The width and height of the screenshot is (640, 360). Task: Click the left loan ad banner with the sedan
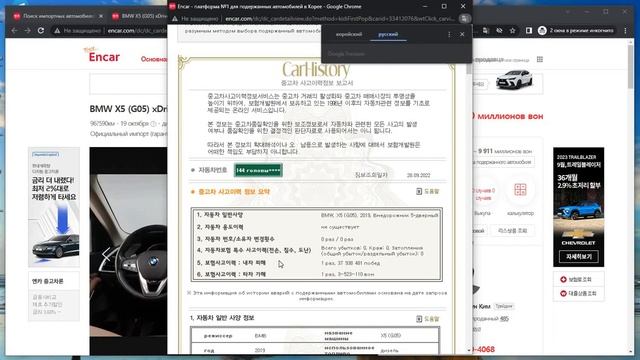pos(54,207)
